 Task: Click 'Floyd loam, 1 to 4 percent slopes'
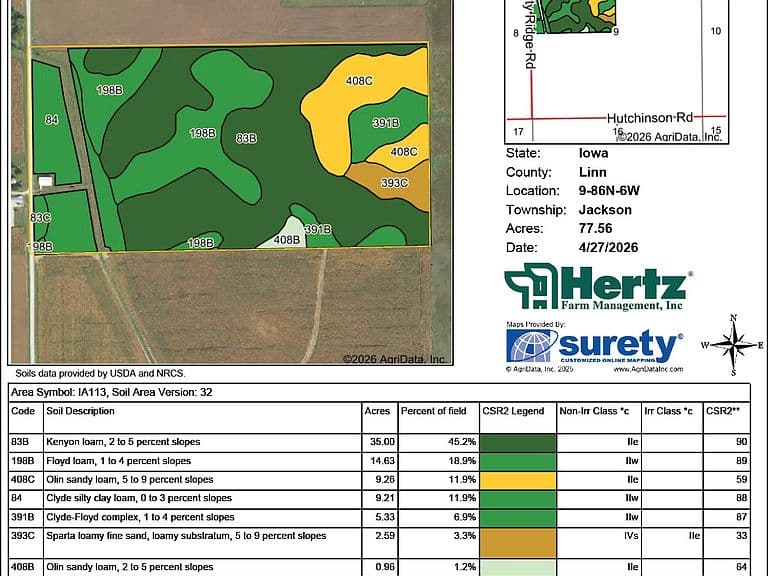point(119,461)
